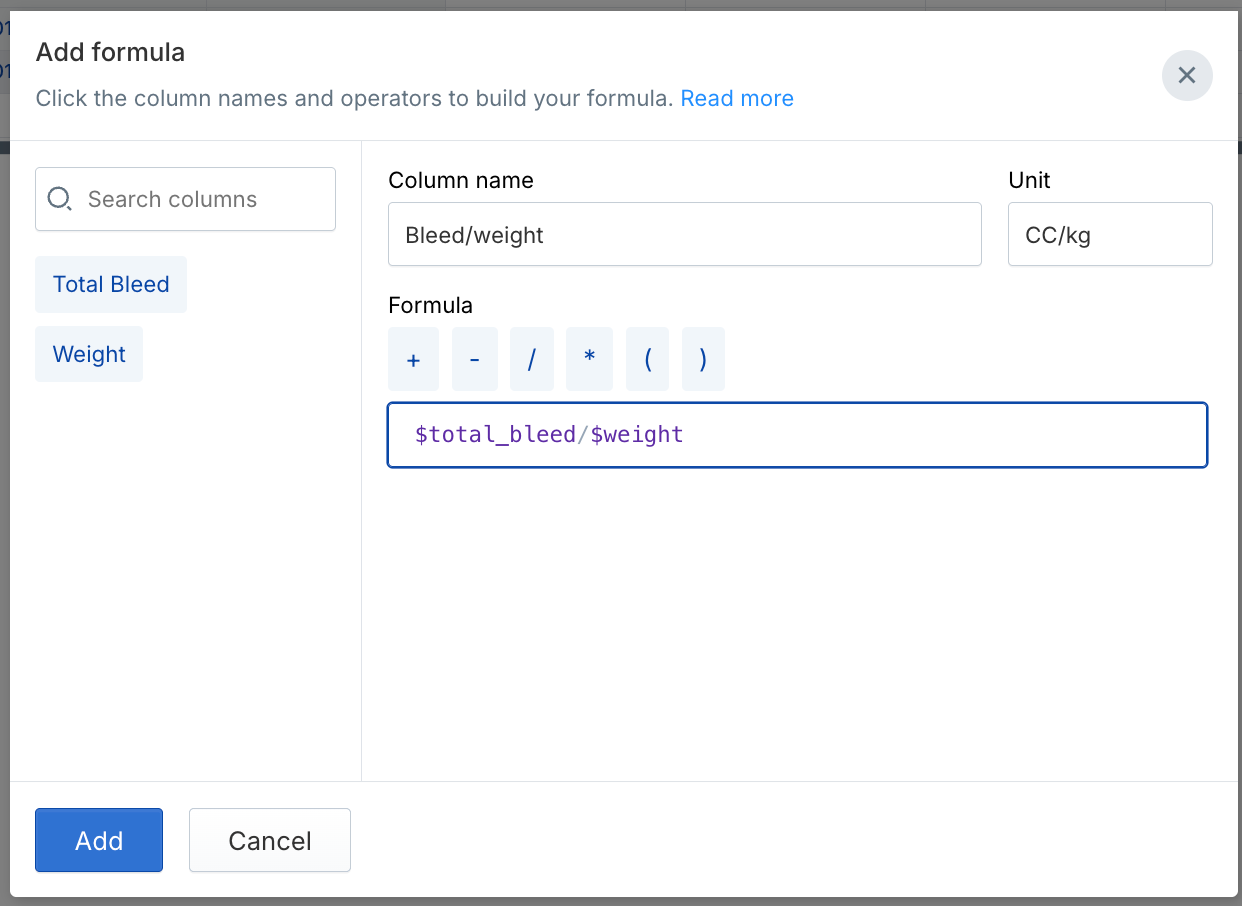Viewport: 1242px width, 906px height.
Task: Insert the minus operator
Action: pyautogui.click(x=474, y=360)
